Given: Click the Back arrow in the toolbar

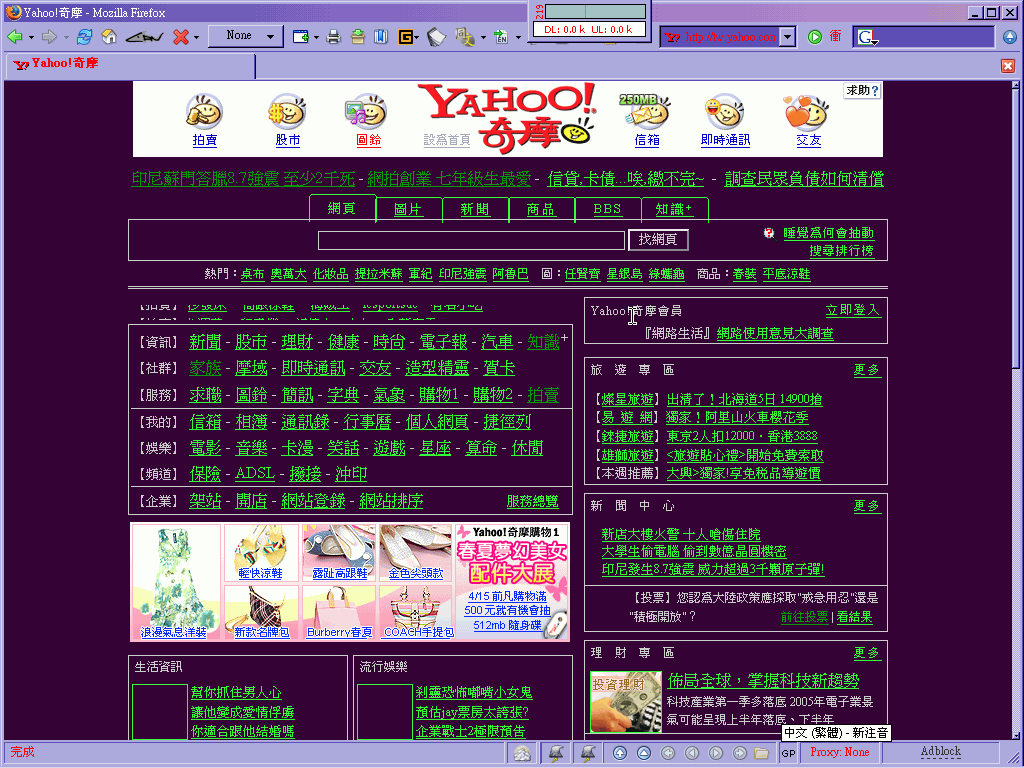Looking at the screenshot, I should pos(15,37).
